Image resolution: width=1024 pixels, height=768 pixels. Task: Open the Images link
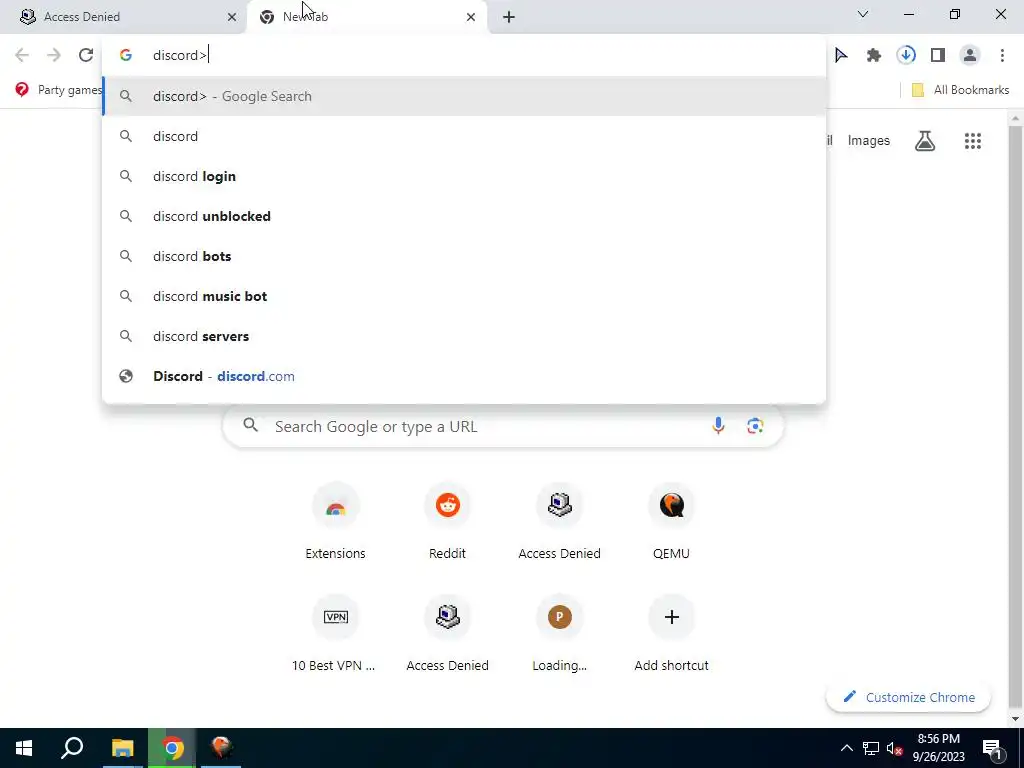pos(869,140)
